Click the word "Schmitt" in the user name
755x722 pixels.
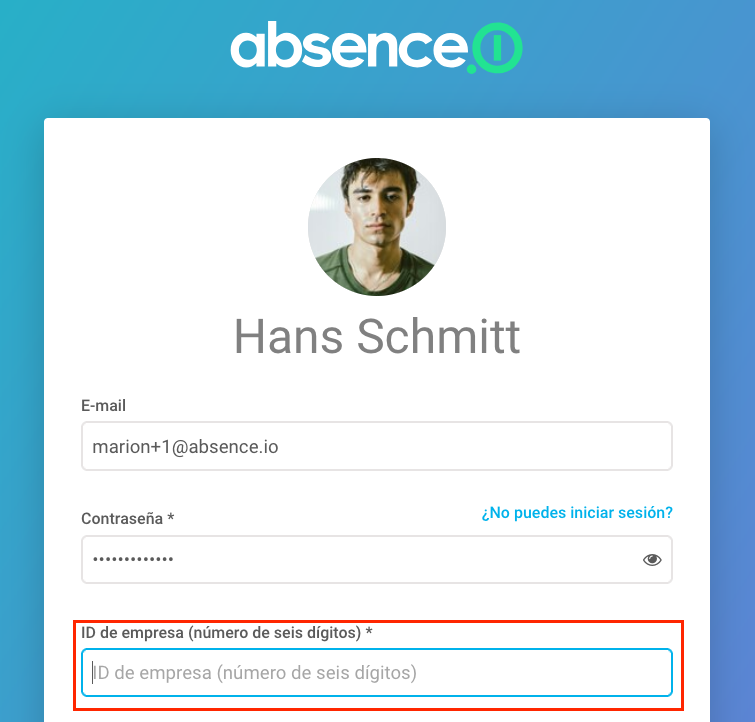tap(439, 336)
